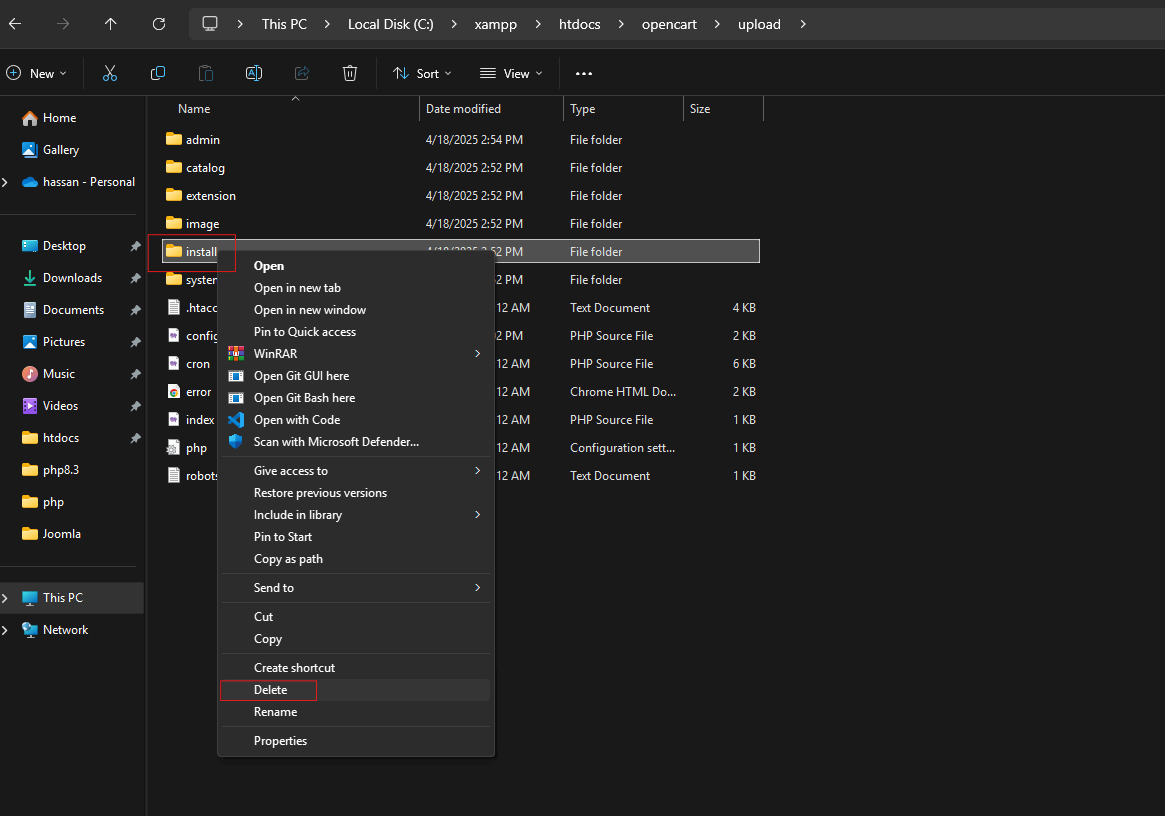The image size is (1165, 816).
Task: Click the trash Delete icon in toolbar
Action: click(x=350, y=73)
